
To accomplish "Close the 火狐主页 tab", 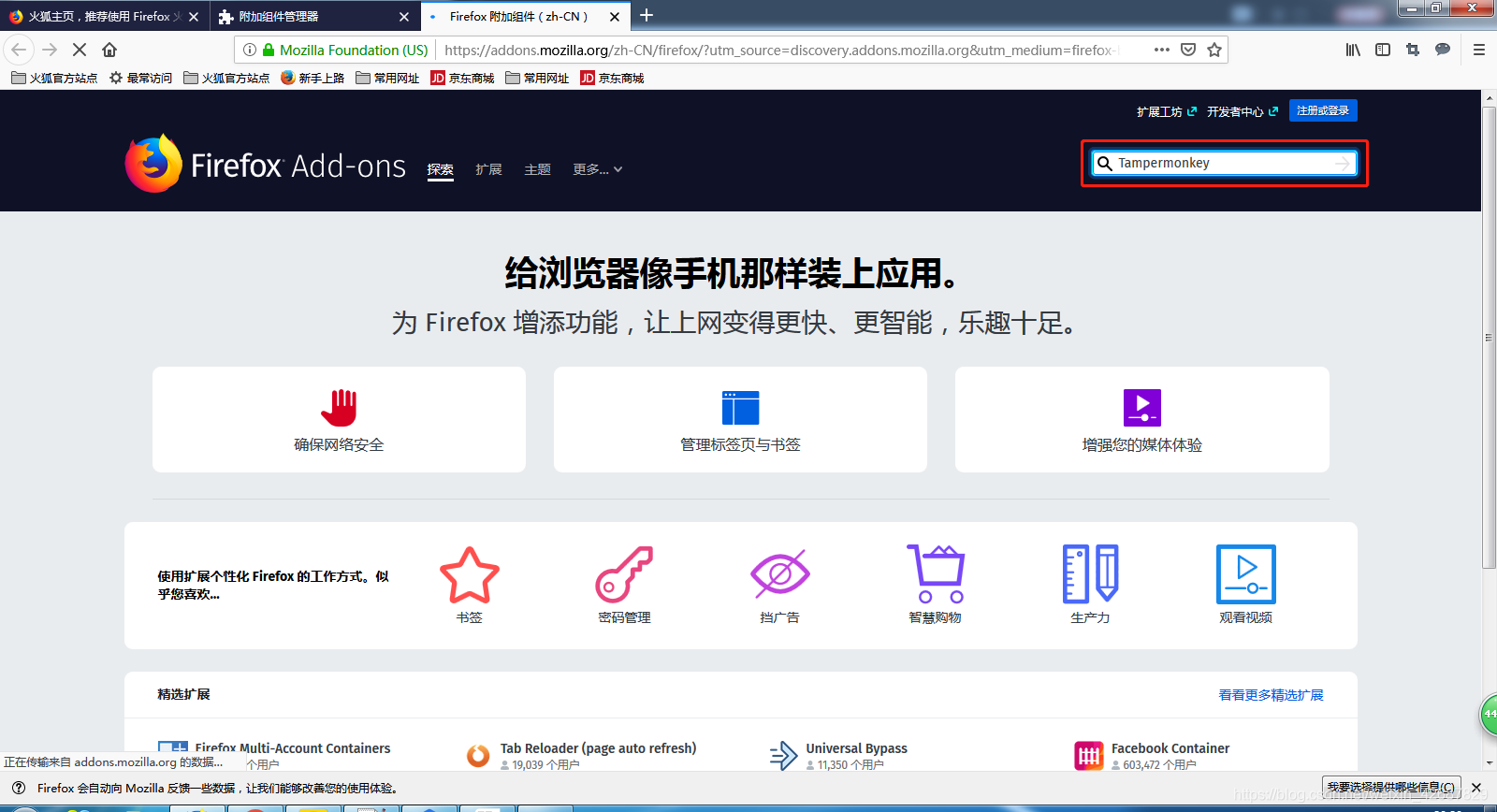I will click(194, 17).
